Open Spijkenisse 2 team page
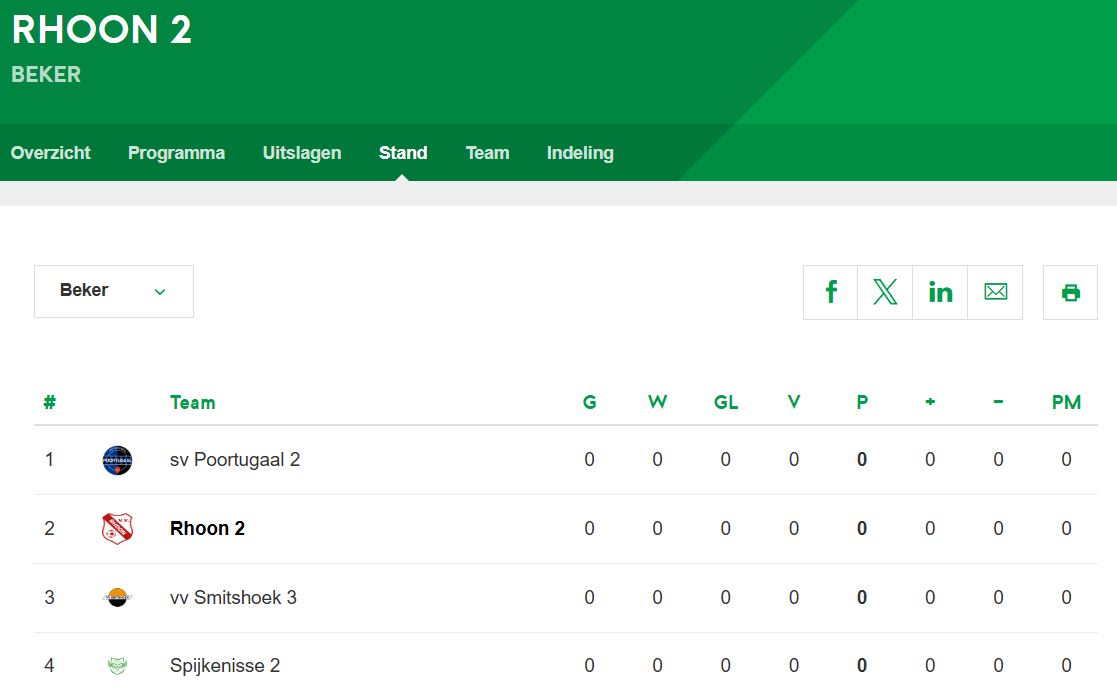 coord(225,666)
